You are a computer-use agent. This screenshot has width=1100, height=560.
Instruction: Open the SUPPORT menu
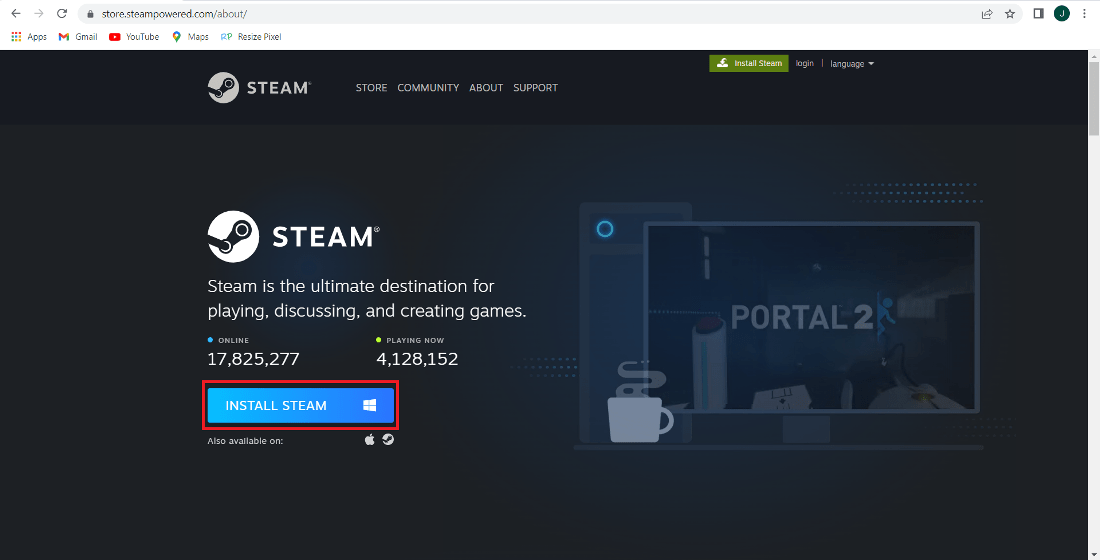tap(535, 88)
